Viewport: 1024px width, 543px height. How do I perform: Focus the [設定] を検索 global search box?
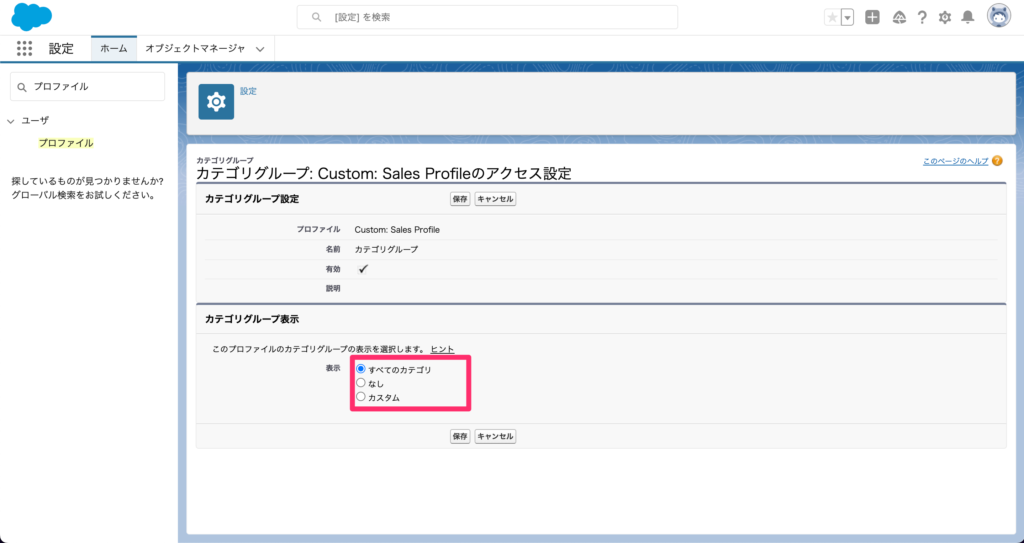click(487, 18)
